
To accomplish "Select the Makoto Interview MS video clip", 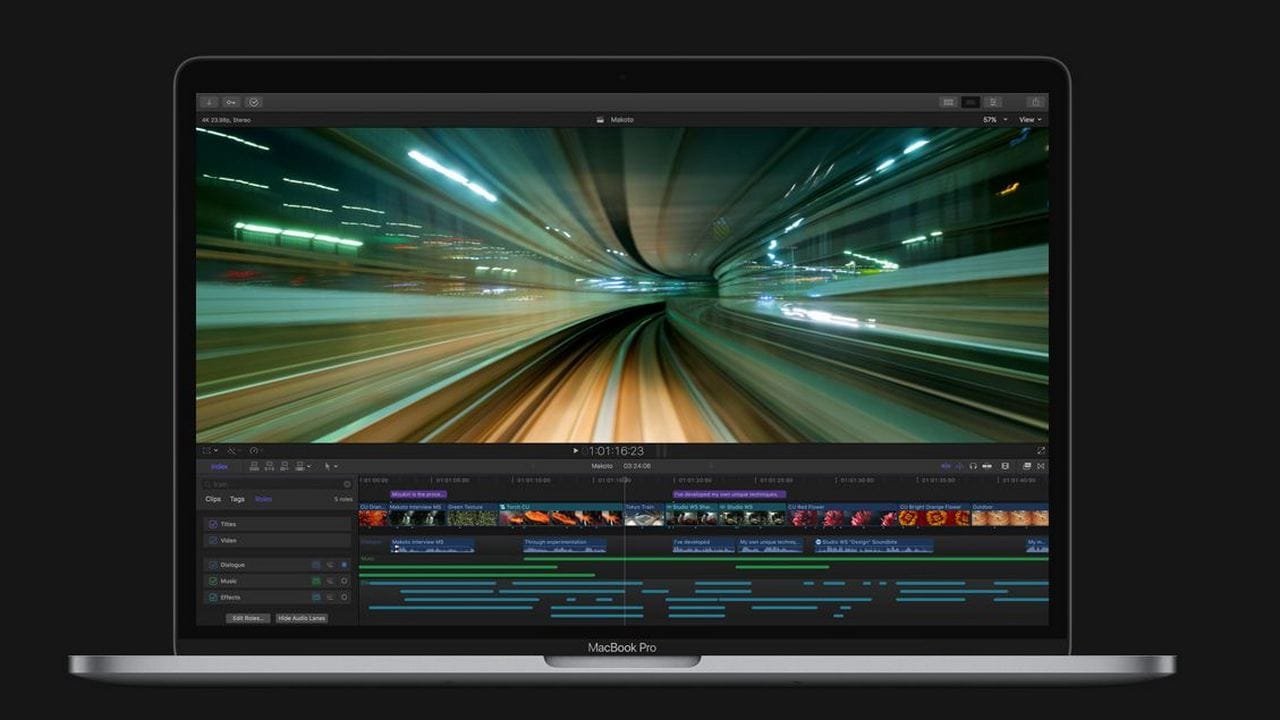I will click(416, 514).
